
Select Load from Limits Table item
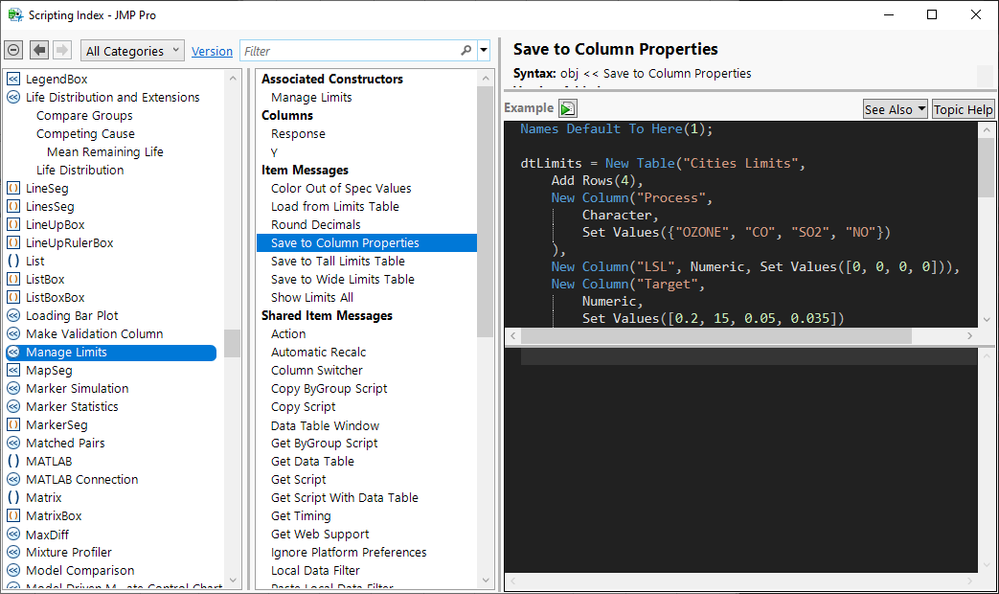[x=334, y=206]
